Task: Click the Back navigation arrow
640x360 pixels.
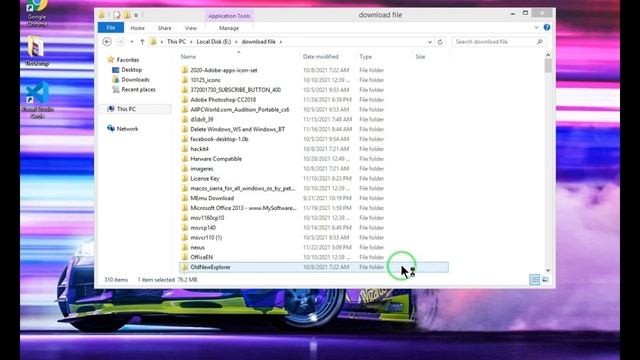Action: click(107, 42)
